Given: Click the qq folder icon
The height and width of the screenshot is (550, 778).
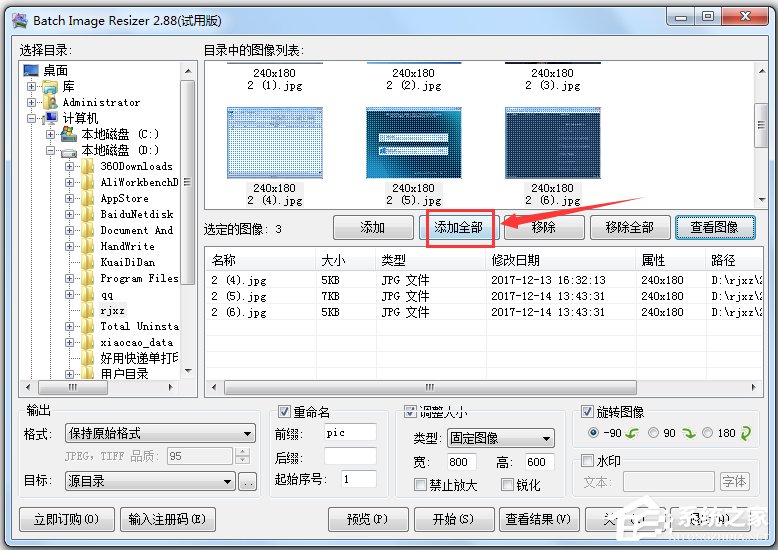Looking at the screenshot, I should (87, 294).
